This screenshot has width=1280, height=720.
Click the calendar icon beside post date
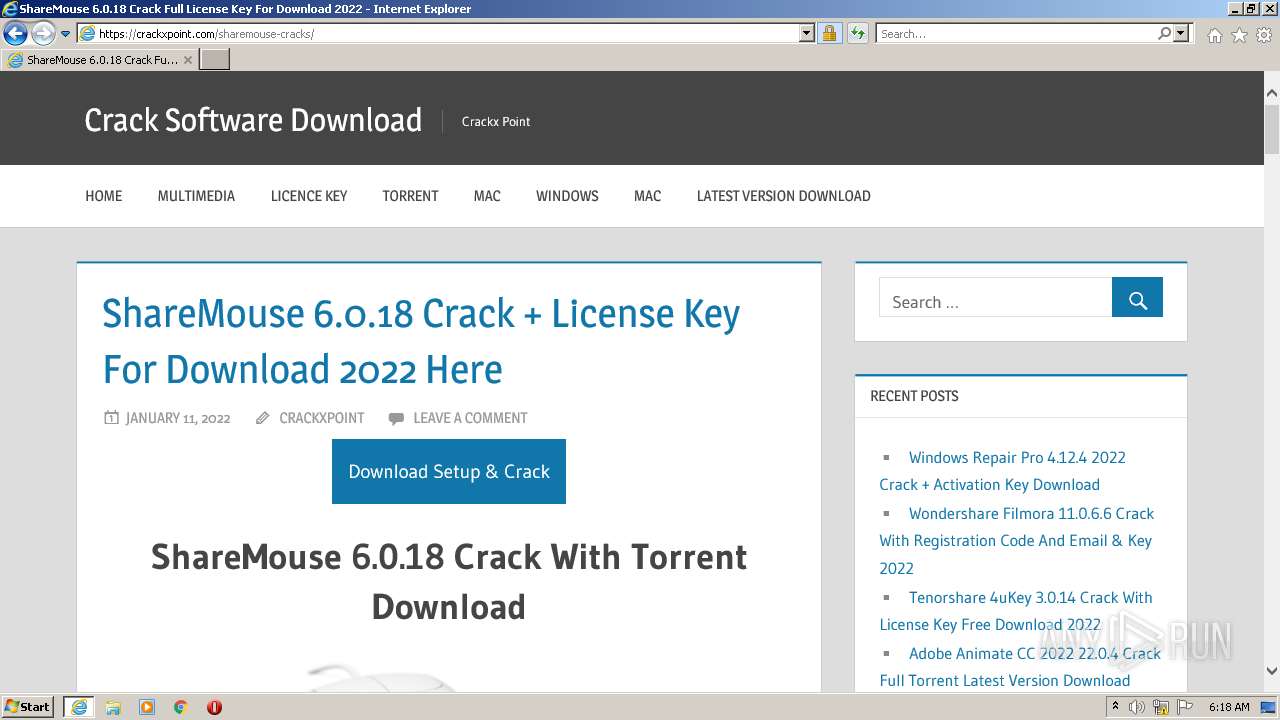pos(111,417)
